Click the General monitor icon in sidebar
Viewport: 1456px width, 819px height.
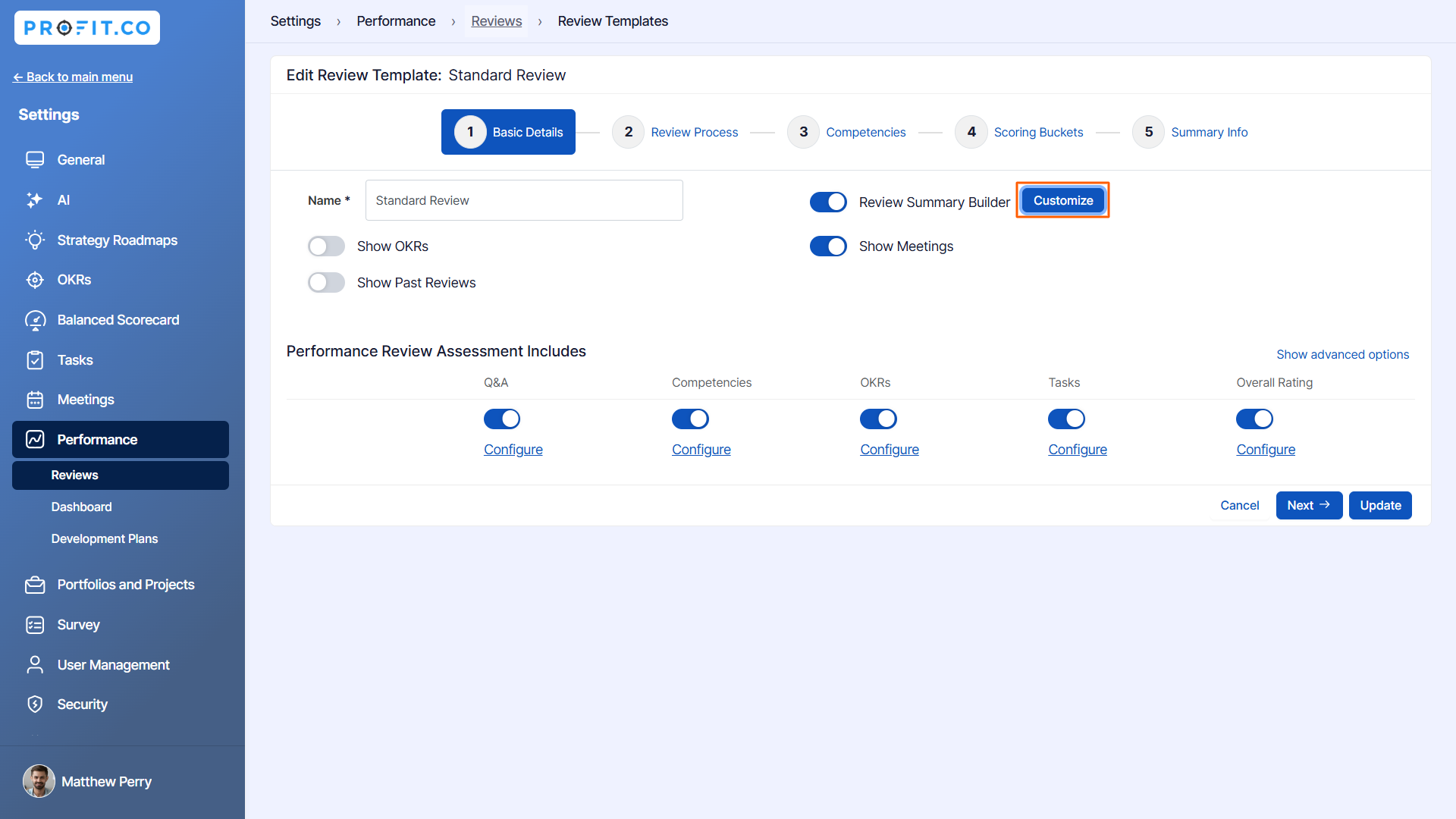(35, 160)
